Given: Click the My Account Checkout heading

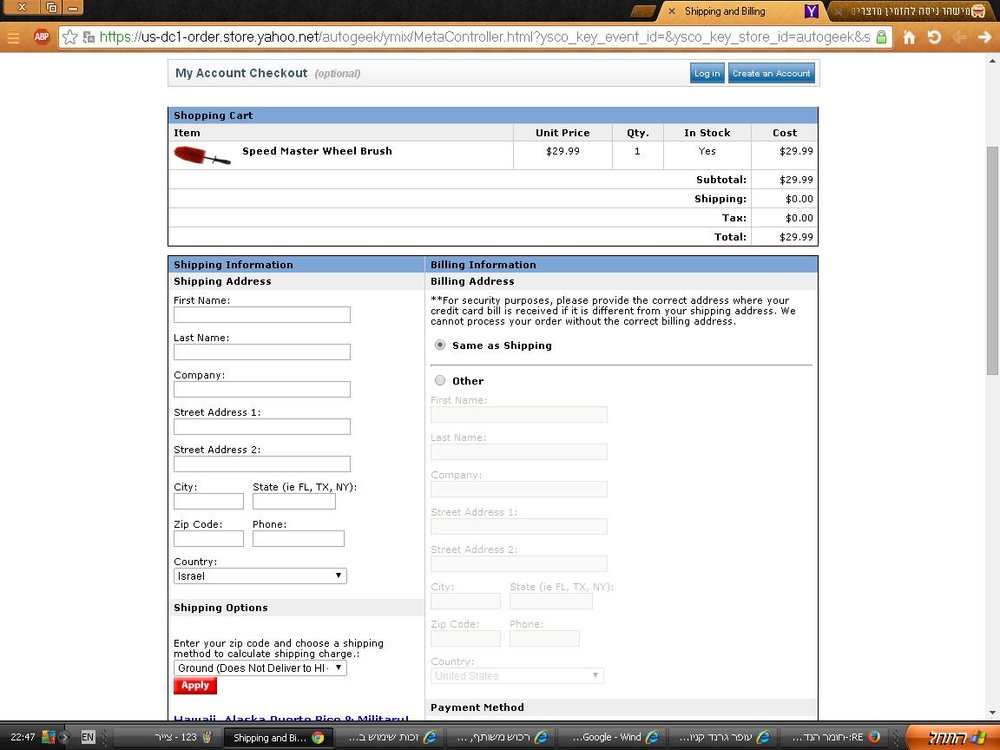Looking at the screenshot, I should pyautogui.click(x=241, y=73).
